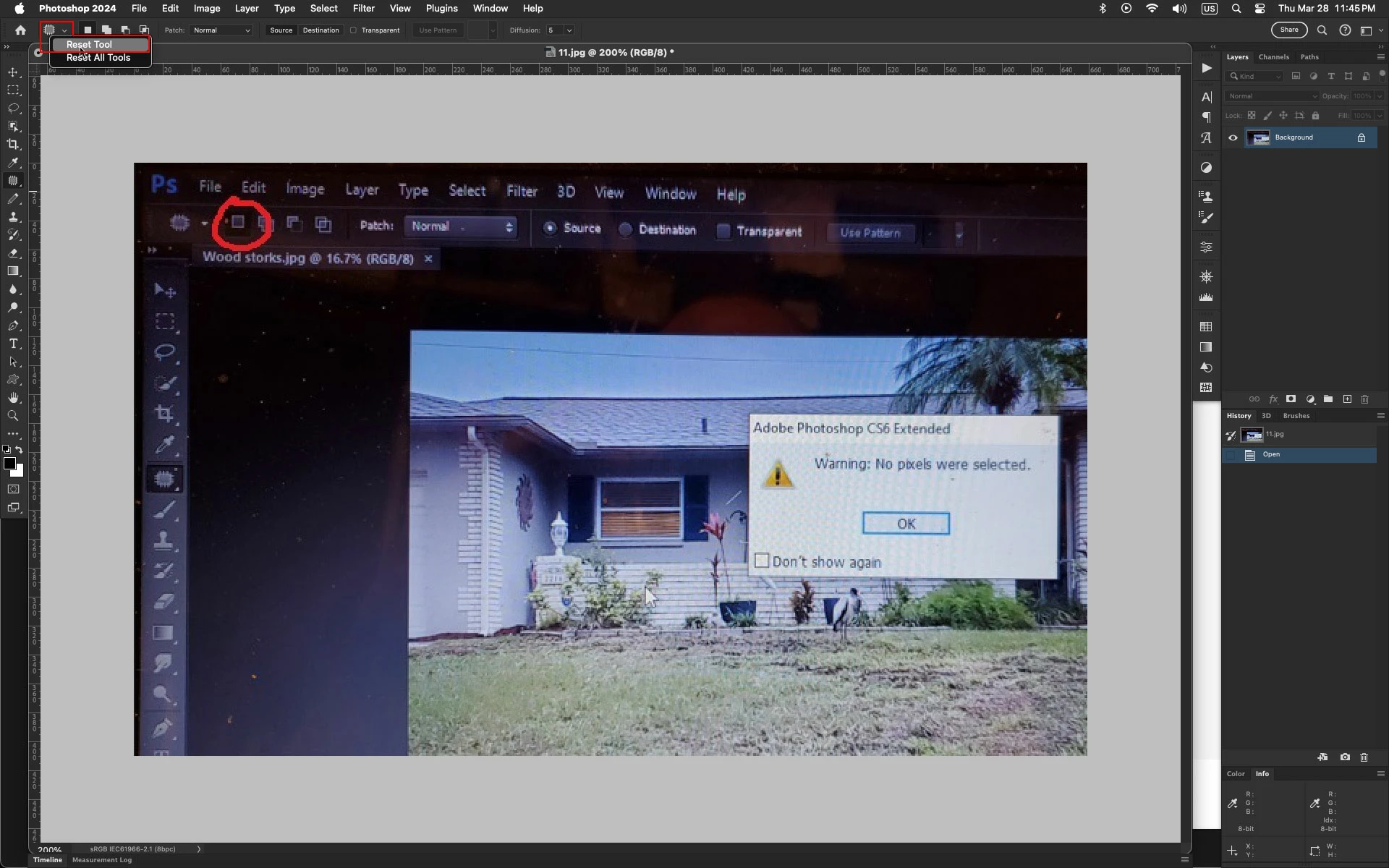Select the Clone Stamp tool

click(x=13, y=217)
